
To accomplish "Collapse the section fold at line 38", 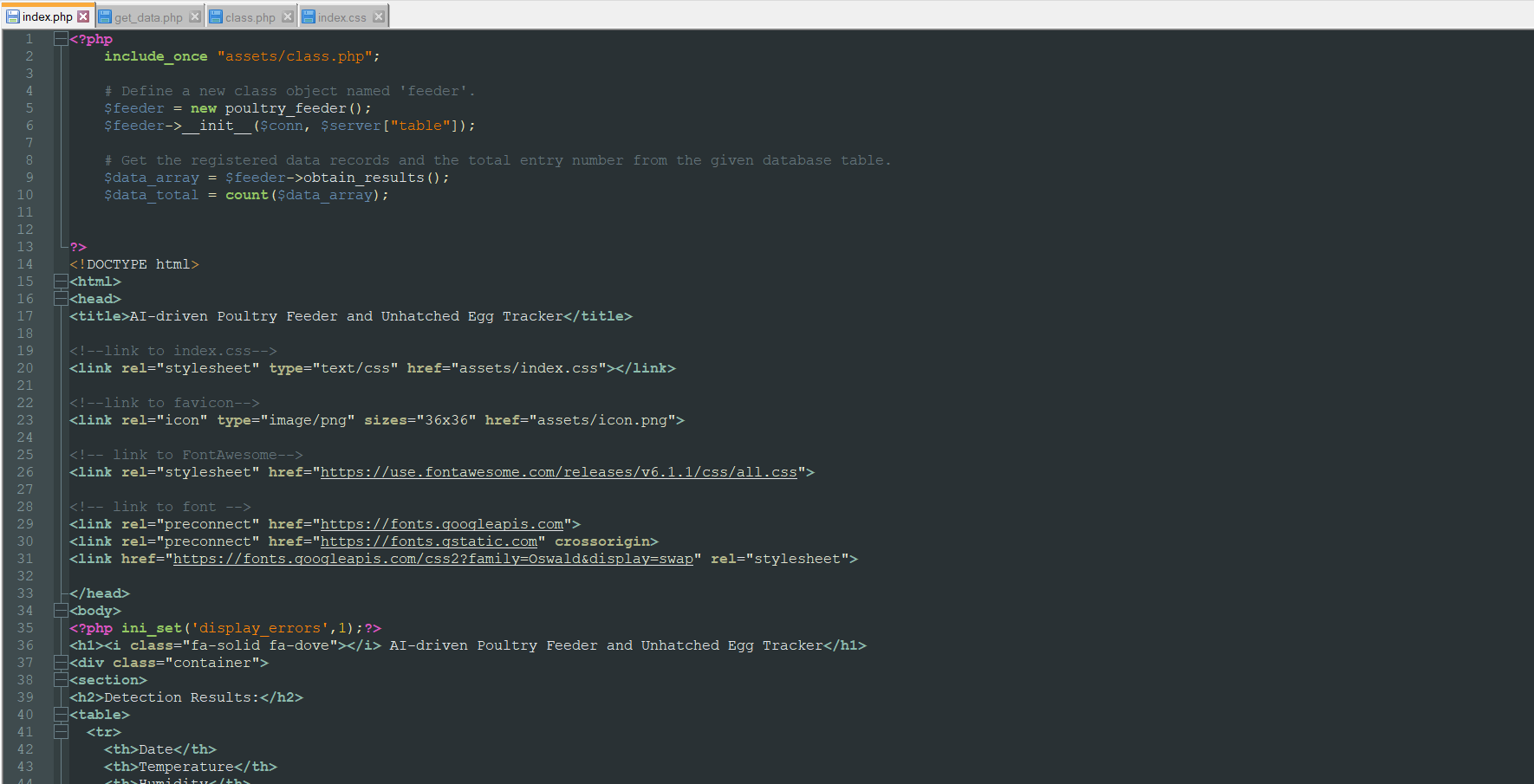I will 60,679.
